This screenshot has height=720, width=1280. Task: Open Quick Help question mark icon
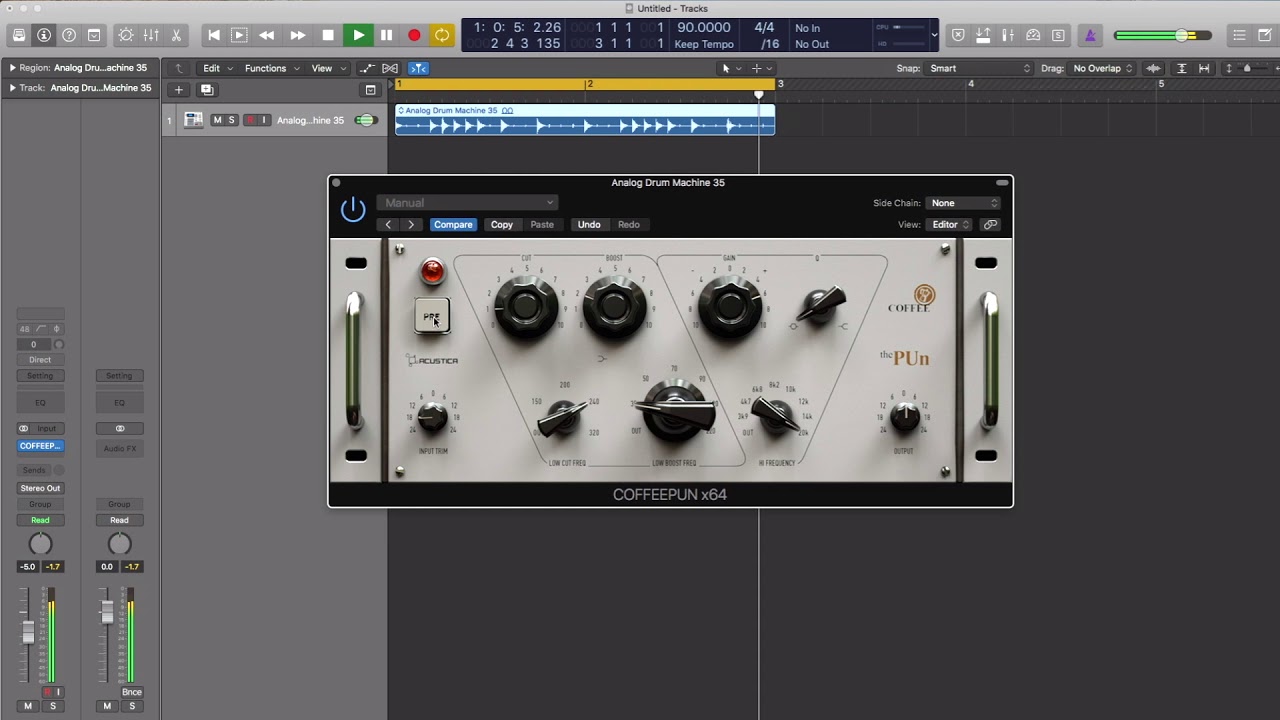(x=69, y=35)
